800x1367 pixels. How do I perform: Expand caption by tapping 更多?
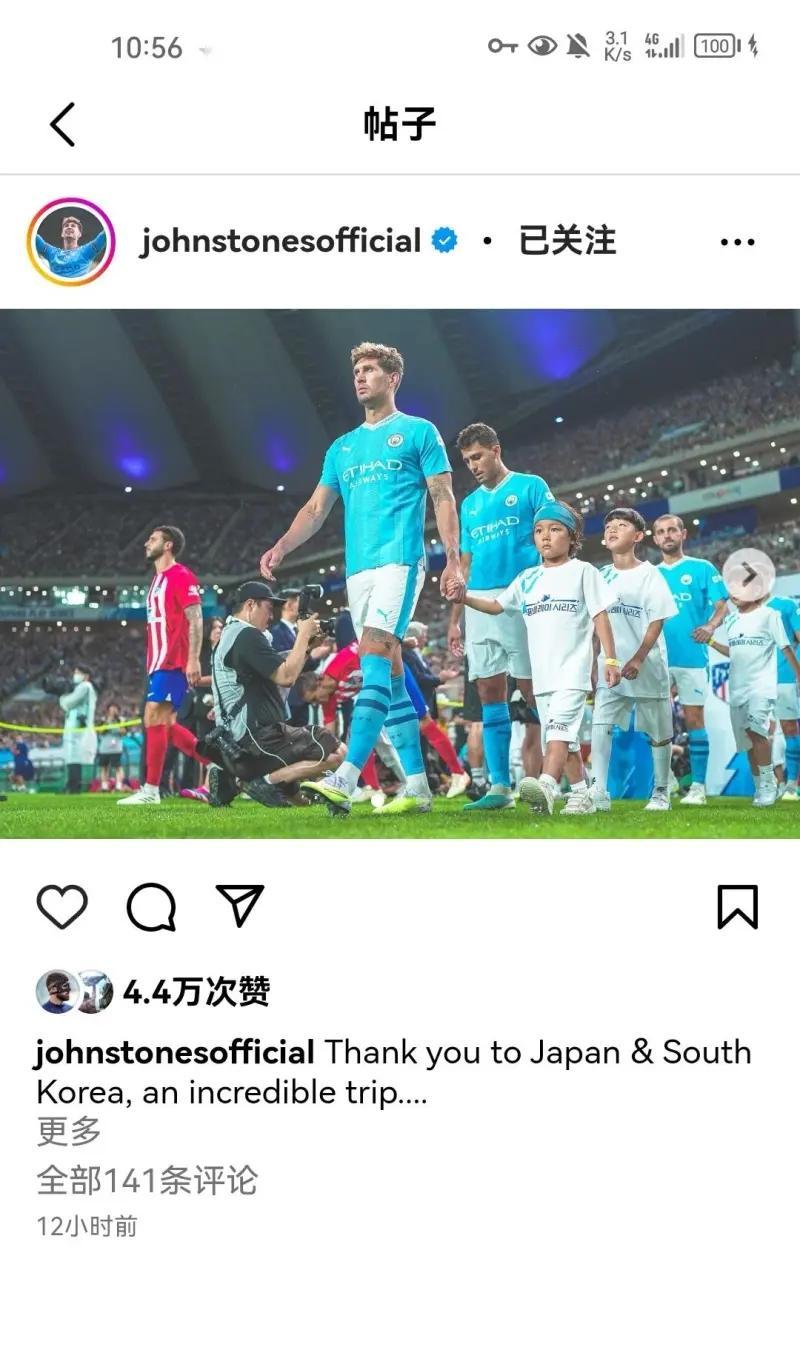point(69,1132)
